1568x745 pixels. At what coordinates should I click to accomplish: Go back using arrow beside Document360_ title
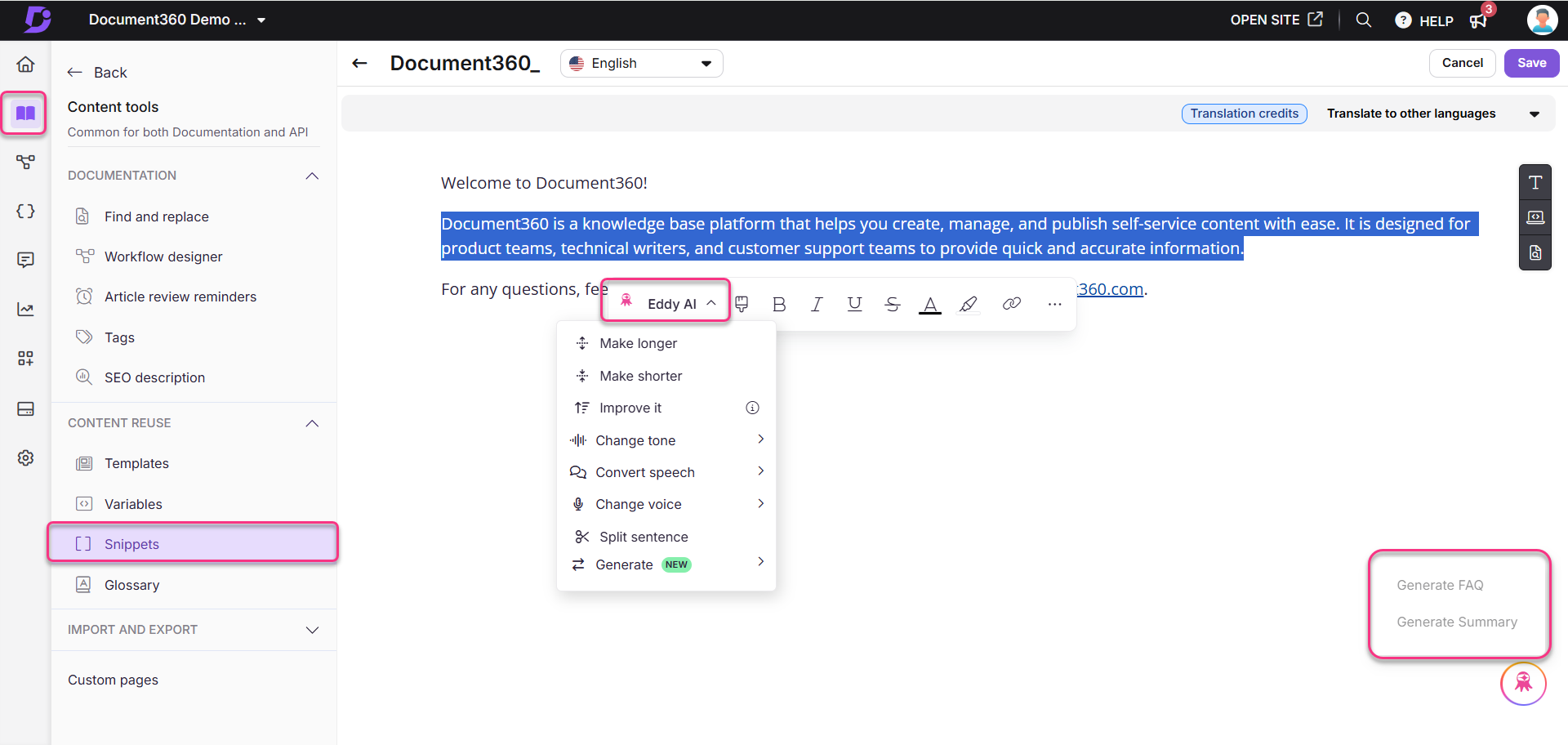coord(359,63)
